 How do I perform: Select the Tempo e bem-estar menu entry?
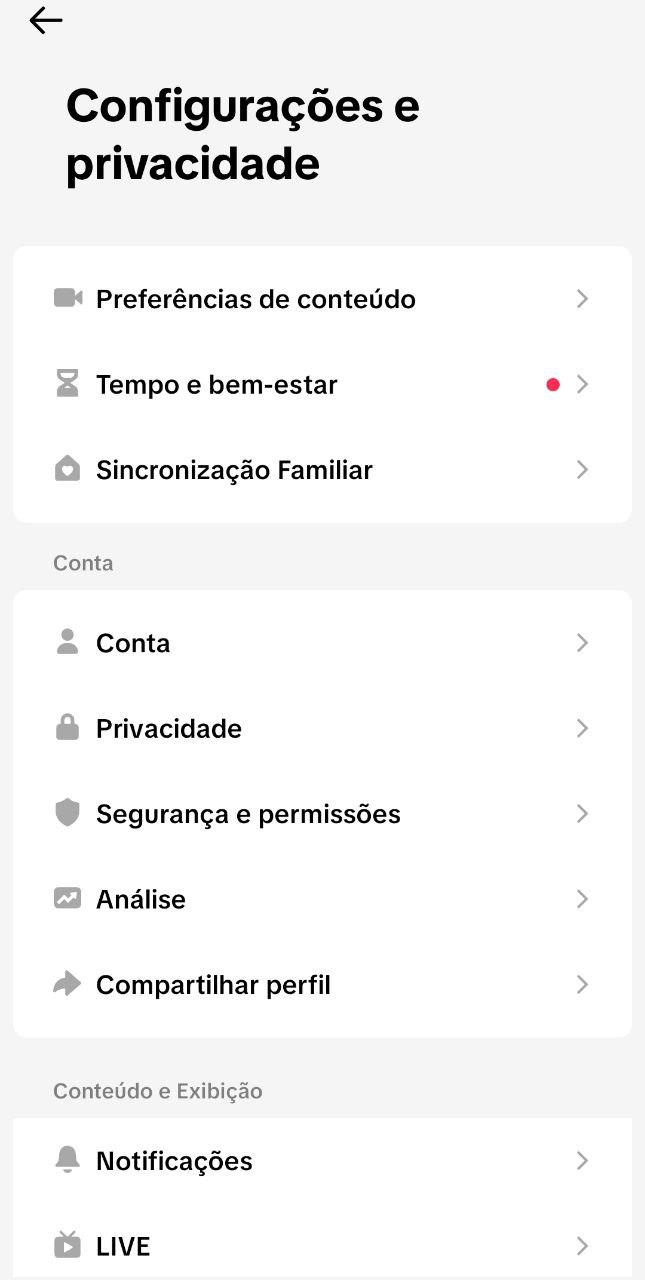click(x=216, y=384)
